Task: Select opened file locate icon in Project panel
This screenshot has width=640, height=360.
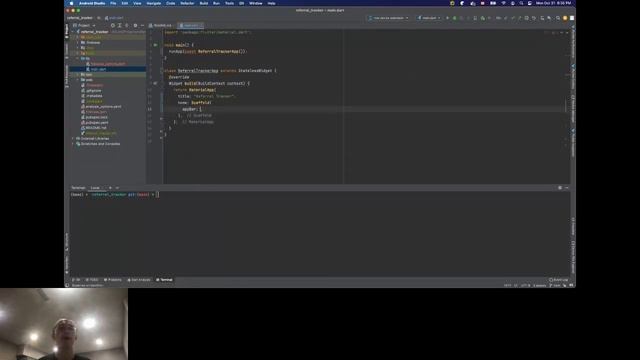Action: 113,25
